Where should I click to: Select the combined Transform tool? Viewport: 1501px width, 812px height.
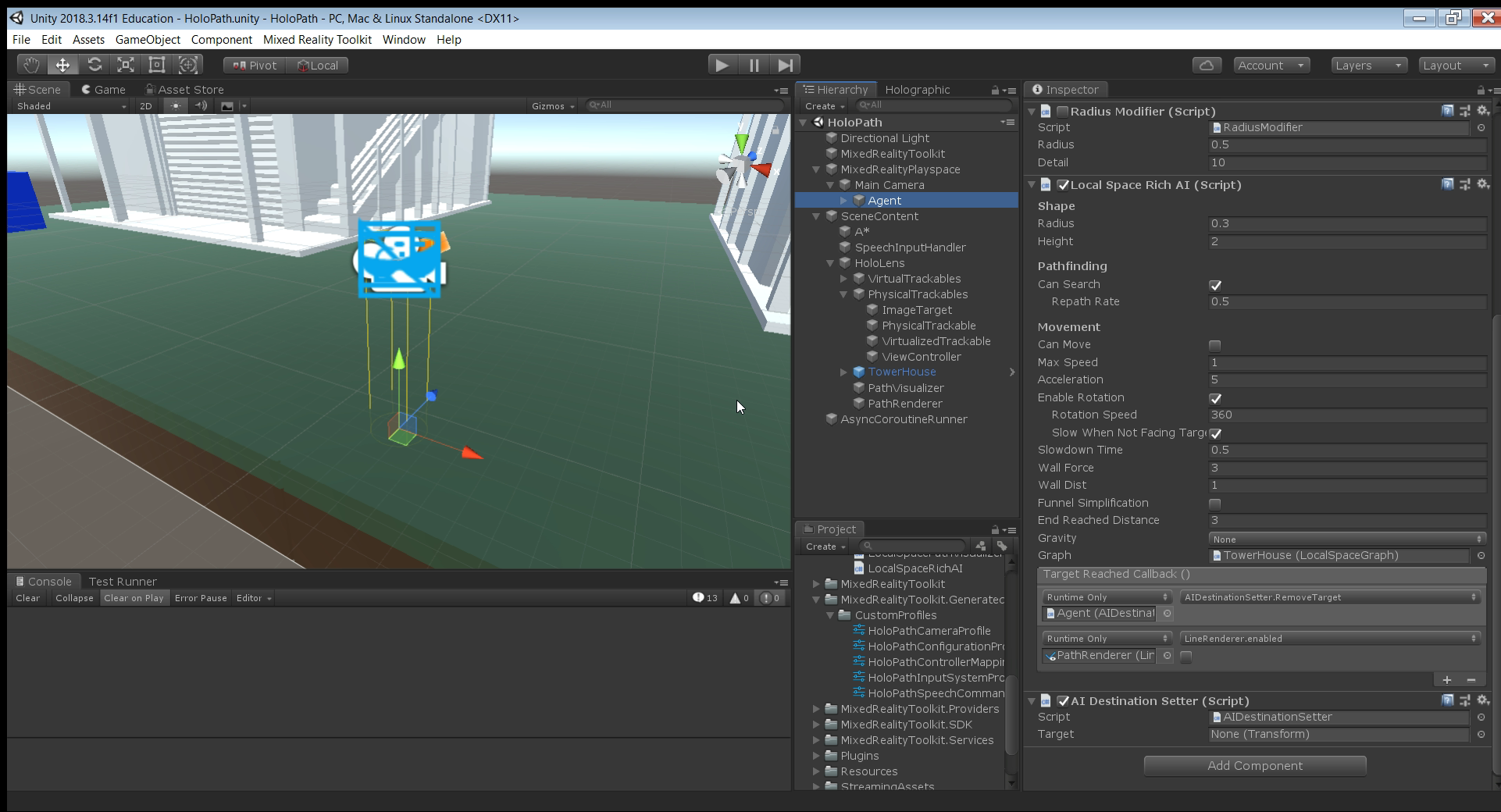(x=188, y=65)
